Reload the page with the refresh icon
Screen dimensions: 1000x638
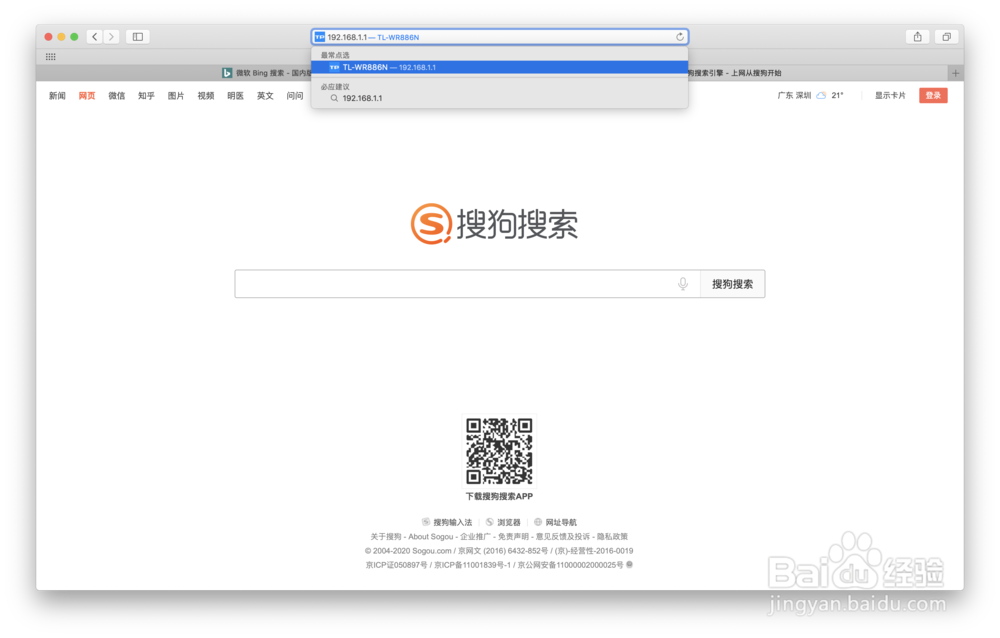pos(680,37)
